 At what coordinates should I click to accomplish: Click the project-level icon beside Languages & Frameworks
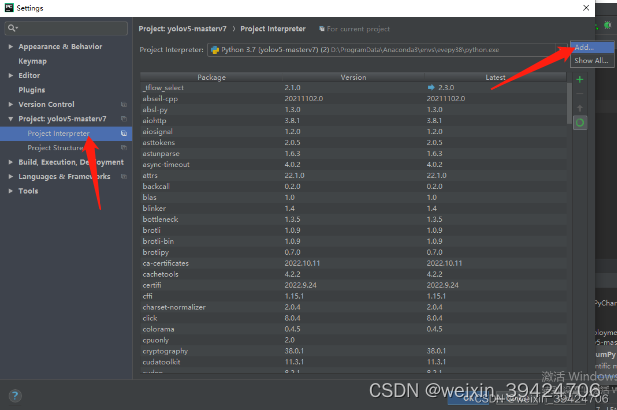pos(124,176)
